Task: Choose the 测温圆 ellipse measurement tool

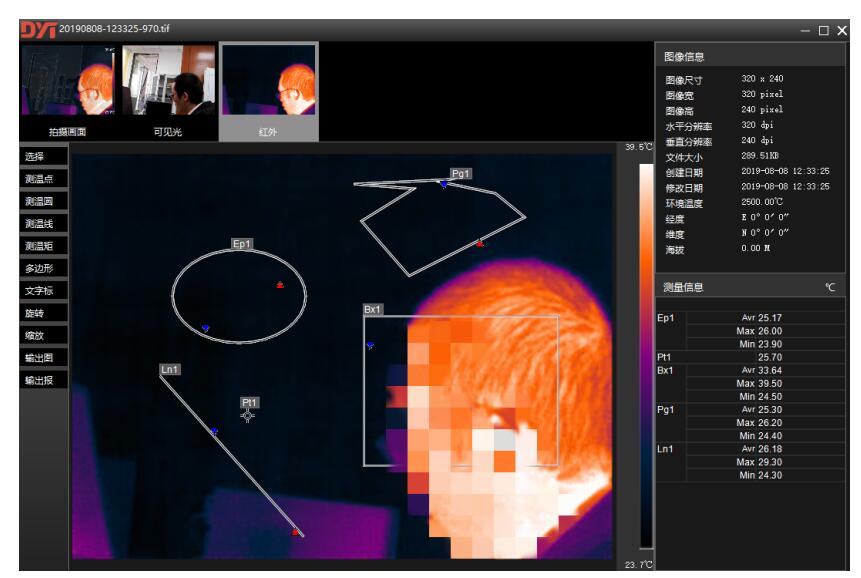Action: click(45, 201)
